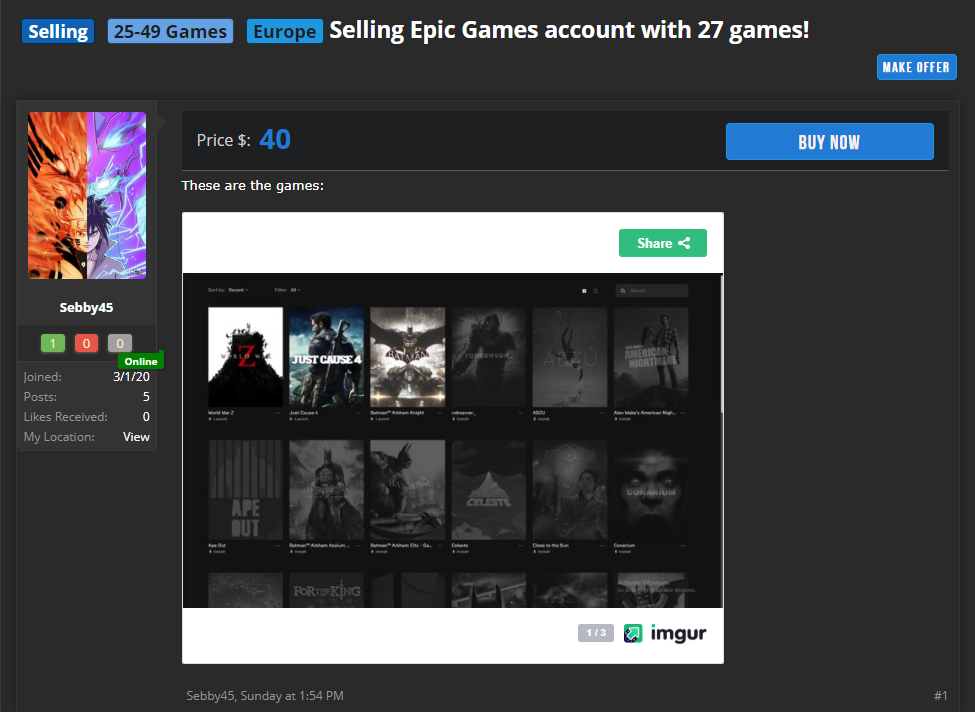
Task: Open the more options dots for ABZU
Action: click(x=603, y=413)
